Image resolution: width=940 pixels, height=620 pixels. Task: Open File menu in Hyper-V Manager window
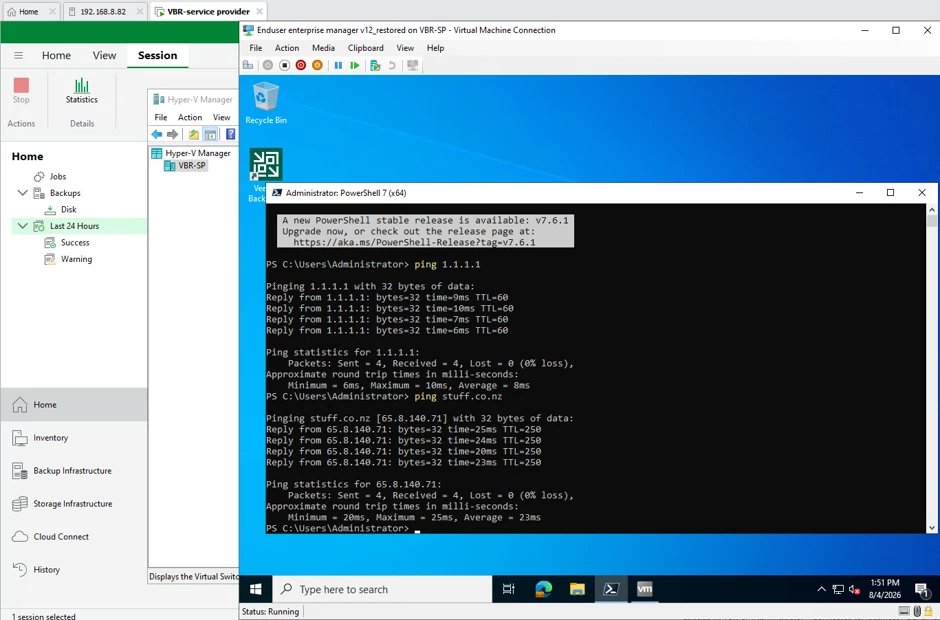161,118
